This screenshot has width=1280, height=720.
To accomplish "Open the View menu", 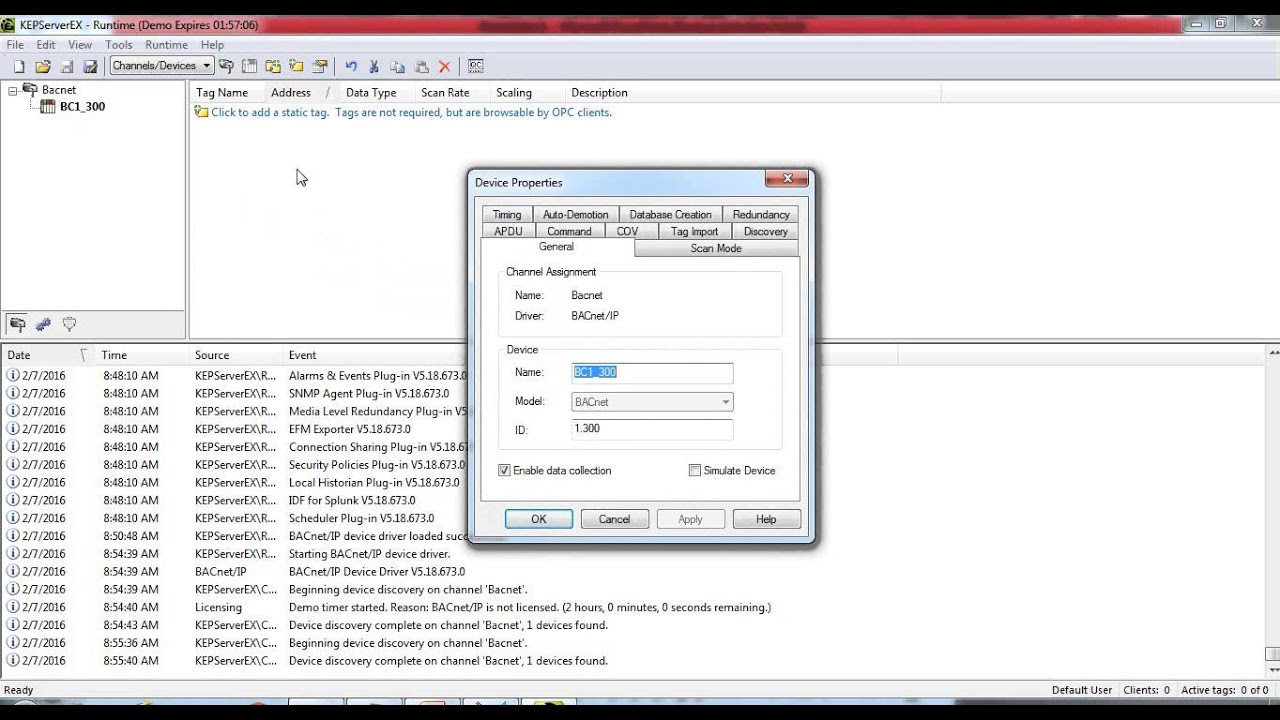I will tap(80, 45).
